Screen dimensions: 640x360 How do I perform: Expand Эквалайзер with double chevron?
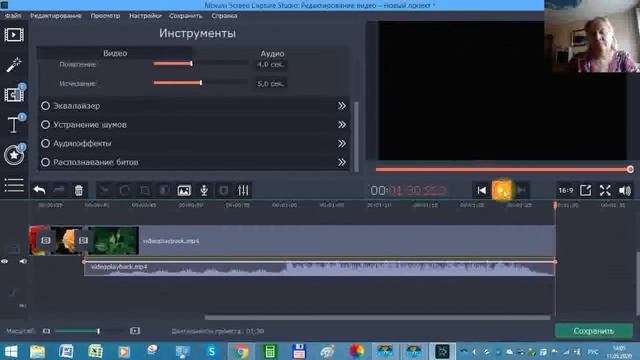pos(342,106)
